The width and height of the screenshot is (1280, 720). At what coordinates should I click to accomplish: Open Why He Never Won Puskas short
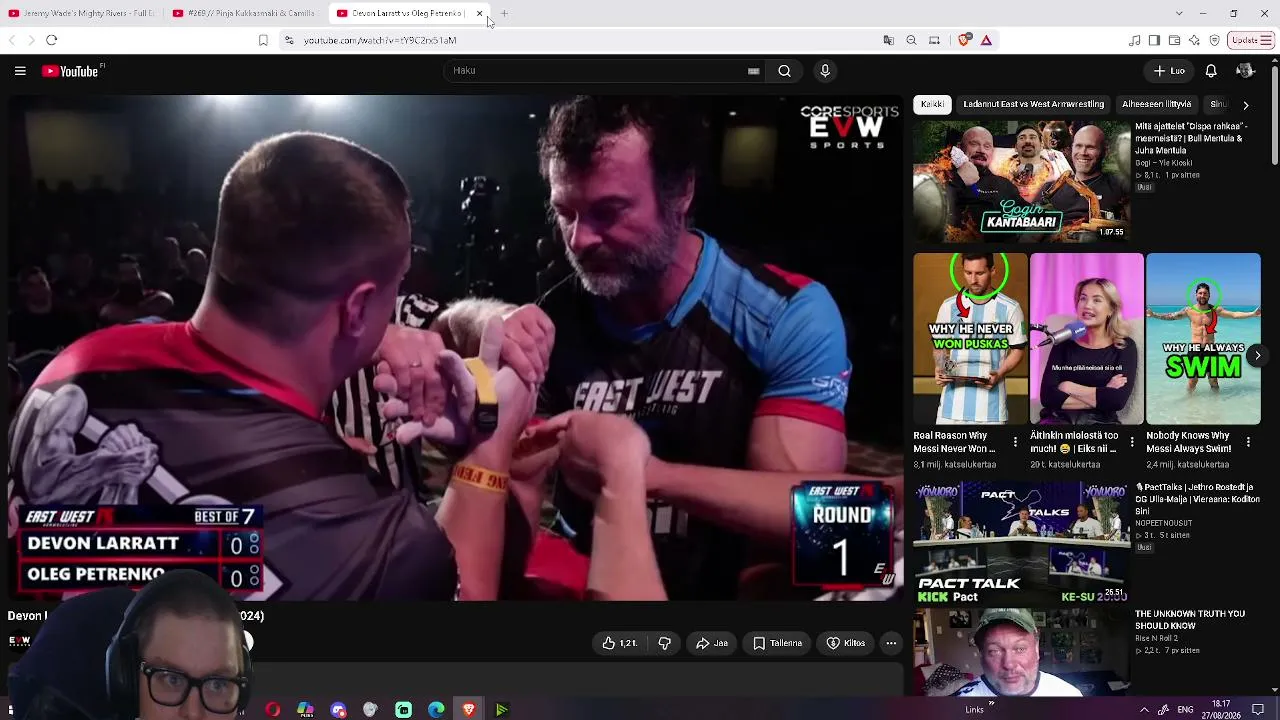pyautogui.click(x=970, y=338)
